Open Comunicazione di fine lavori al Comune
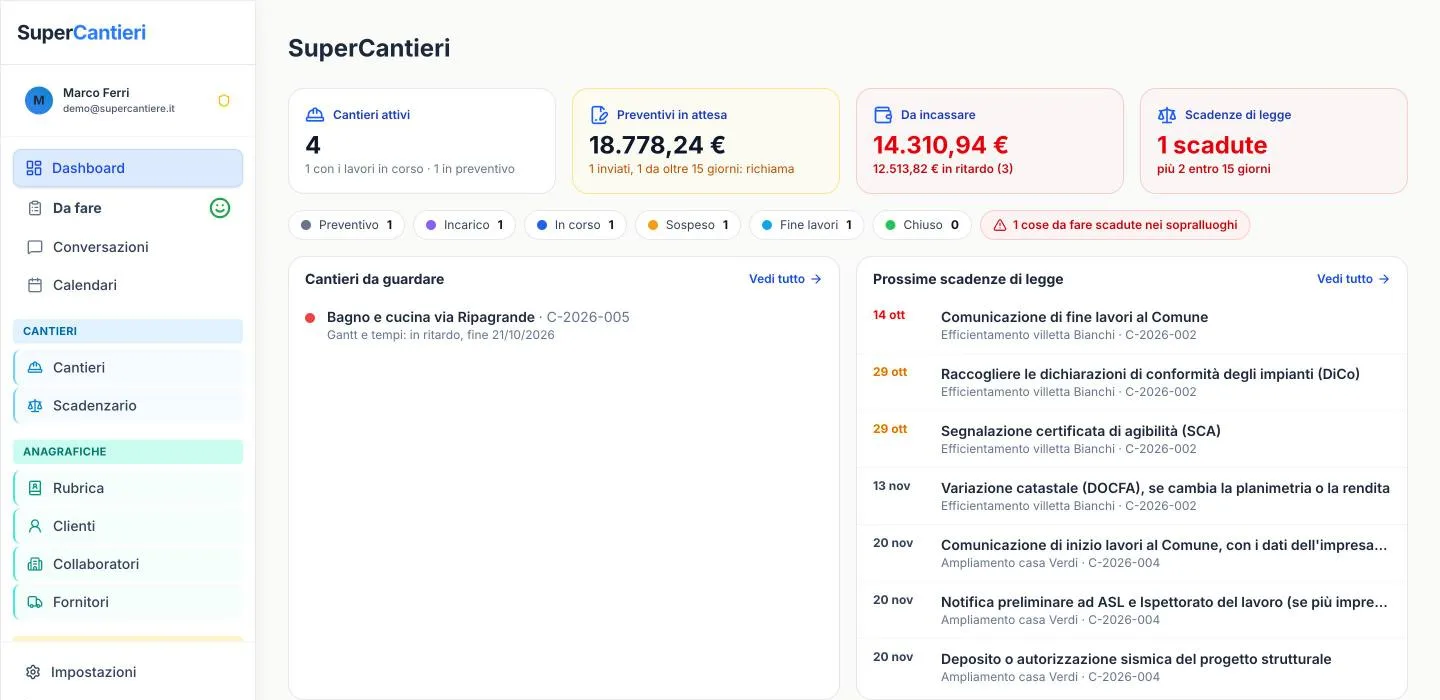Viewport: 1440px width, 700px height. (x=1132, y=325)
